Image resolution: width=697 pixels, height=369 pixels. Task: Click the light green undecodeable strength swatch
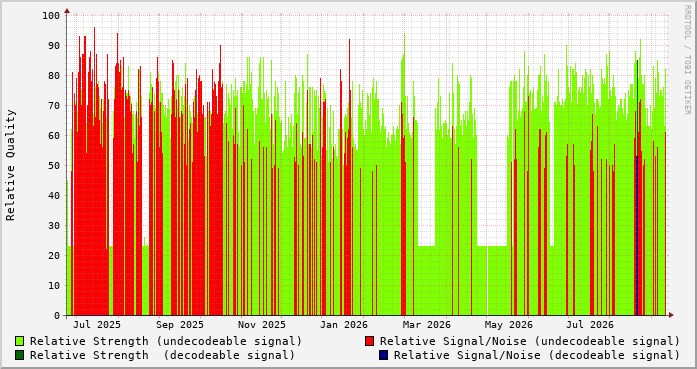coord(20,341)
